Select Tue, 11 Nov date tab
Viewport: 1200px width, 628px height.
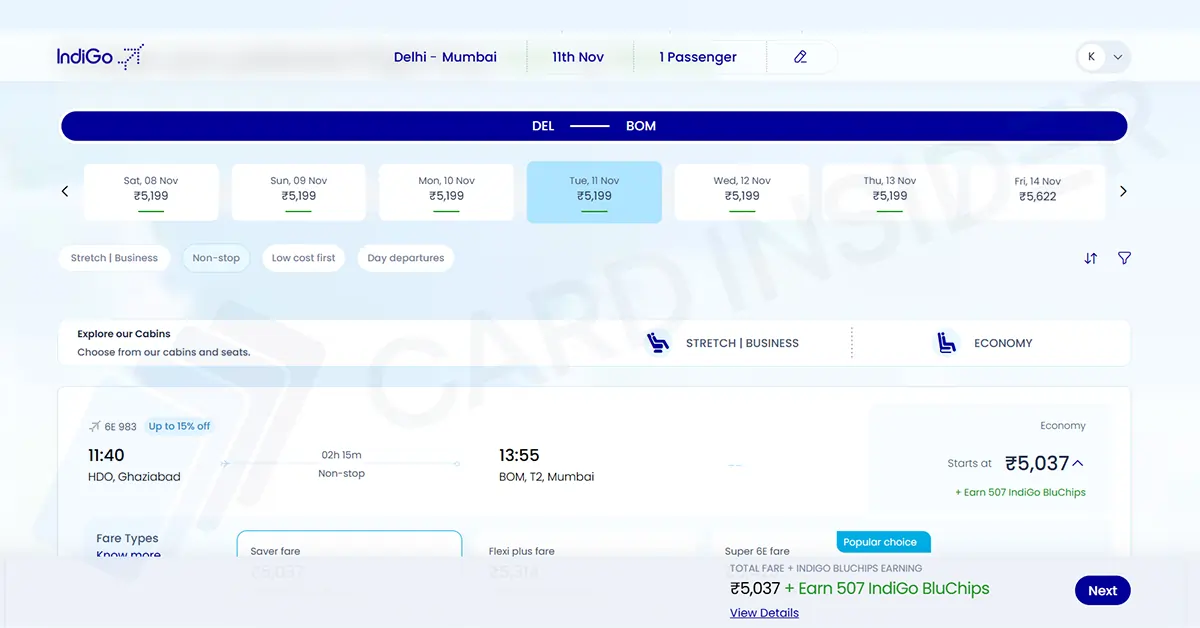tap(594, 192)
